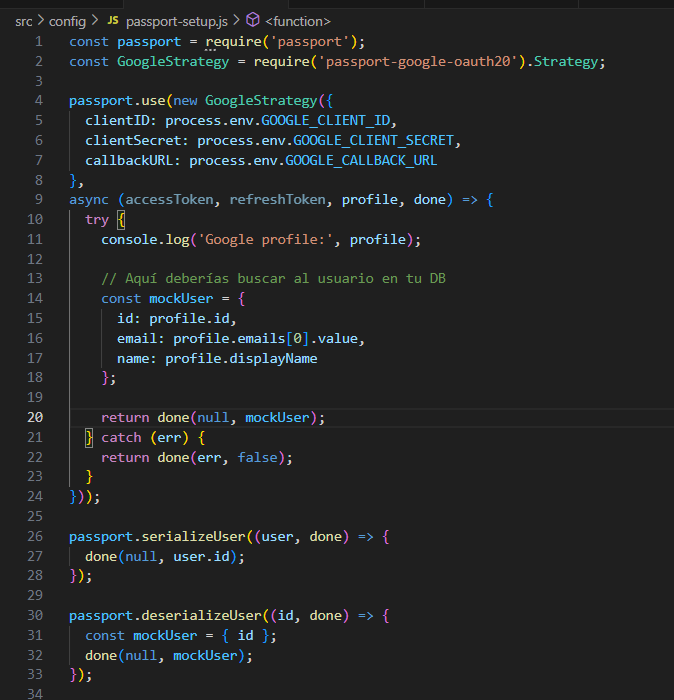Click the return keyword on line 20
The width and height of the screenshot is (674, 700).
pos(125,418)
